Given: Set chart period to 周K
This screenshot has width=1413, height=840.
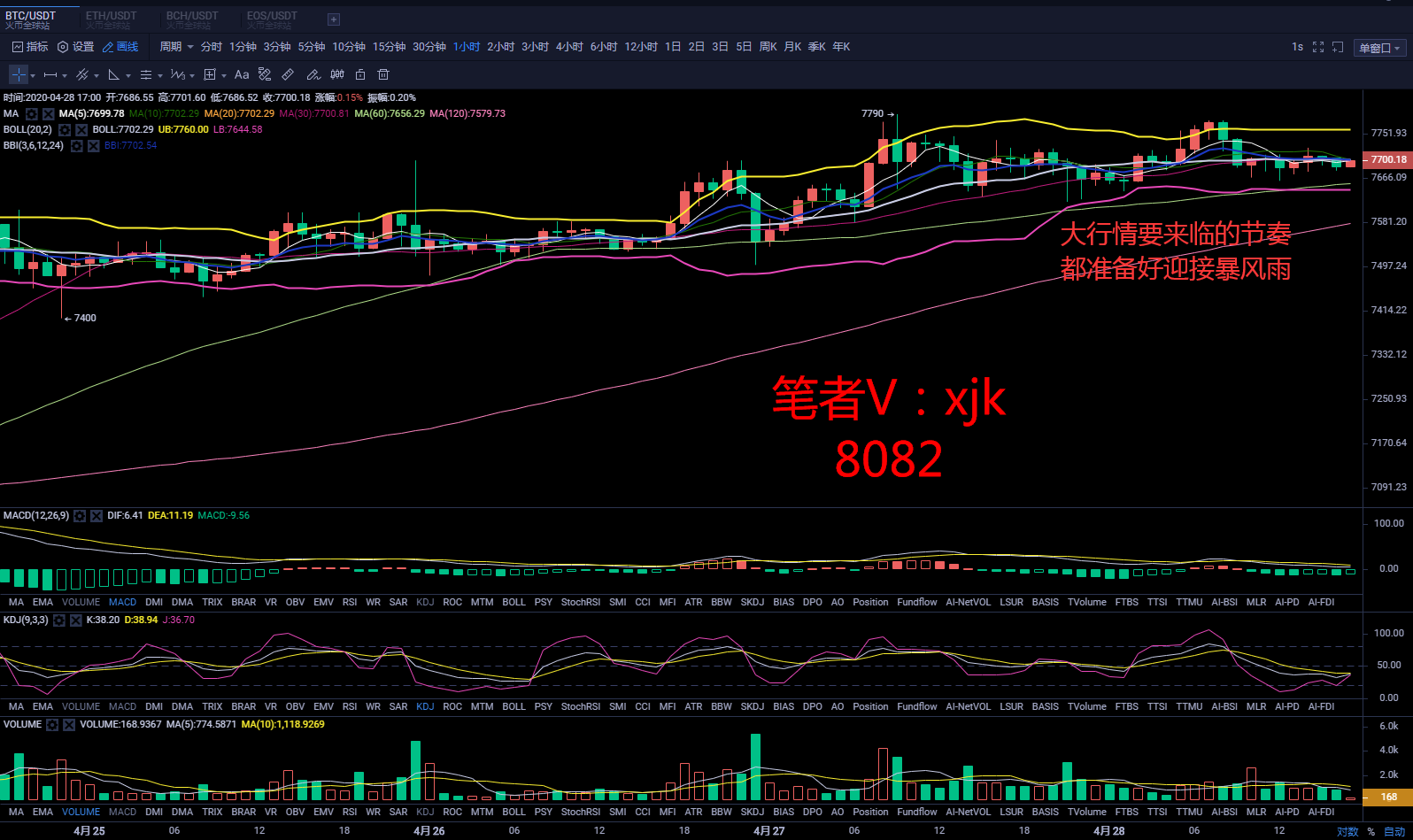Looking at the screenshot, I should (768, 47).
